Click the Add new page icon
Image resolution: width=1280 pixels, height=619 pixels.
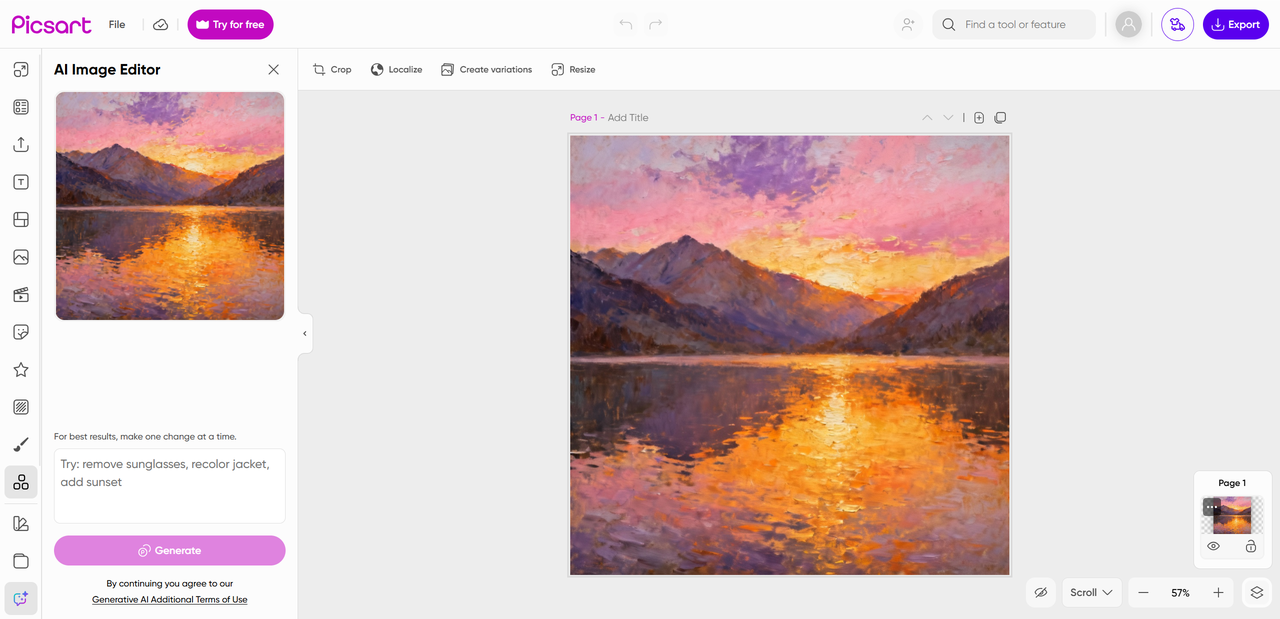(979, 118)
